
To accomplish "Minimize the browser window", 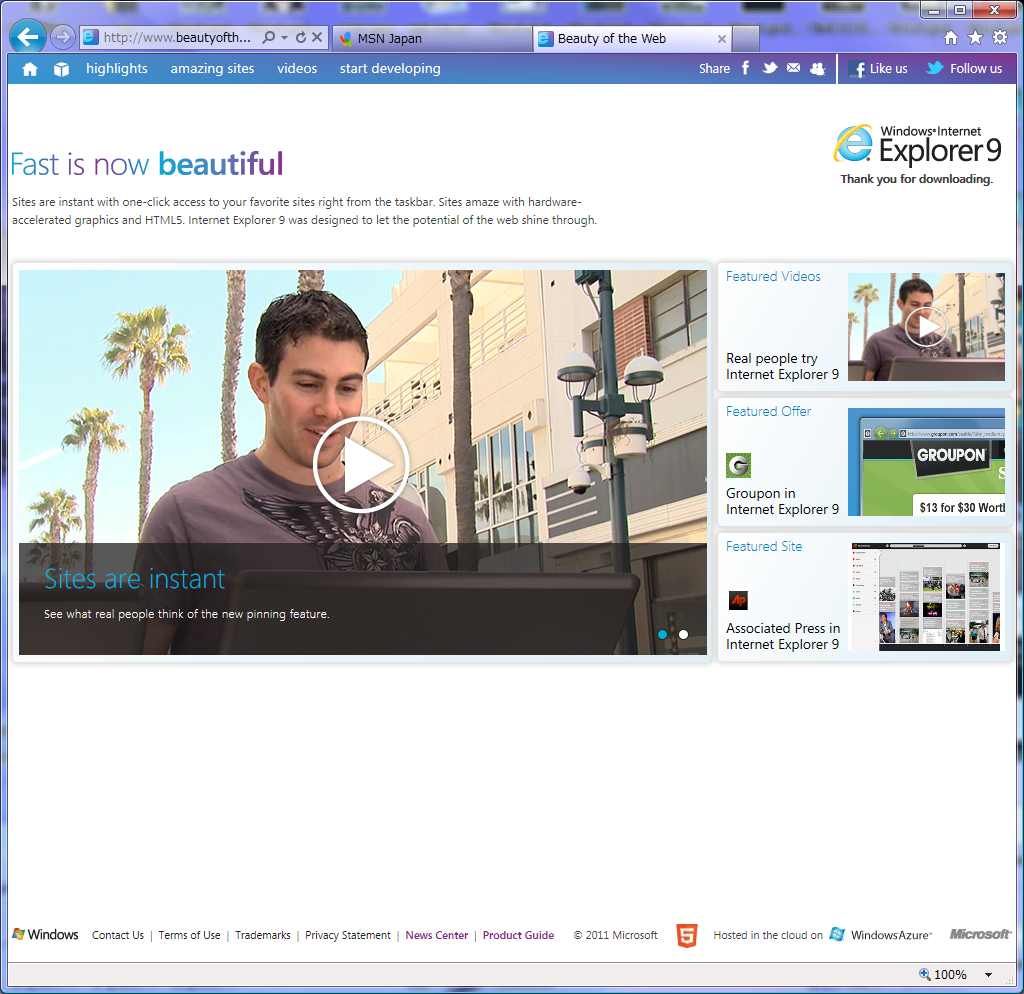I will pos(935,10).
